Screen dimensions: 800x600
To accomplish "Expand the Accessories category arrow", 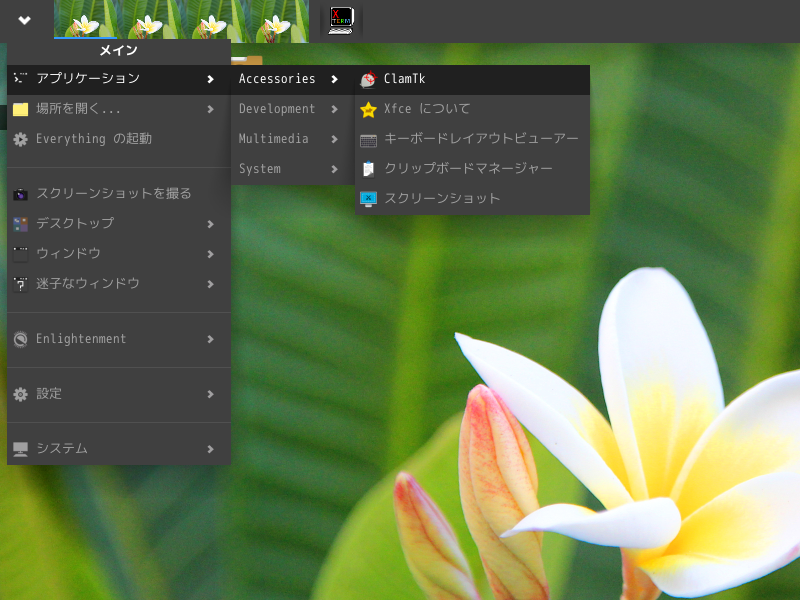I will tap(334, 79).
